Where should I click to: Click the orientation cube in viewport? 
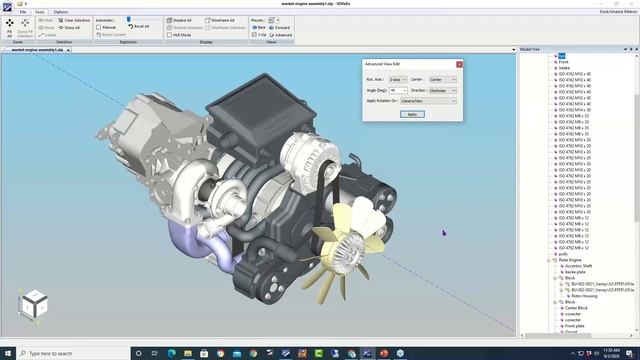tap(34, 304)
